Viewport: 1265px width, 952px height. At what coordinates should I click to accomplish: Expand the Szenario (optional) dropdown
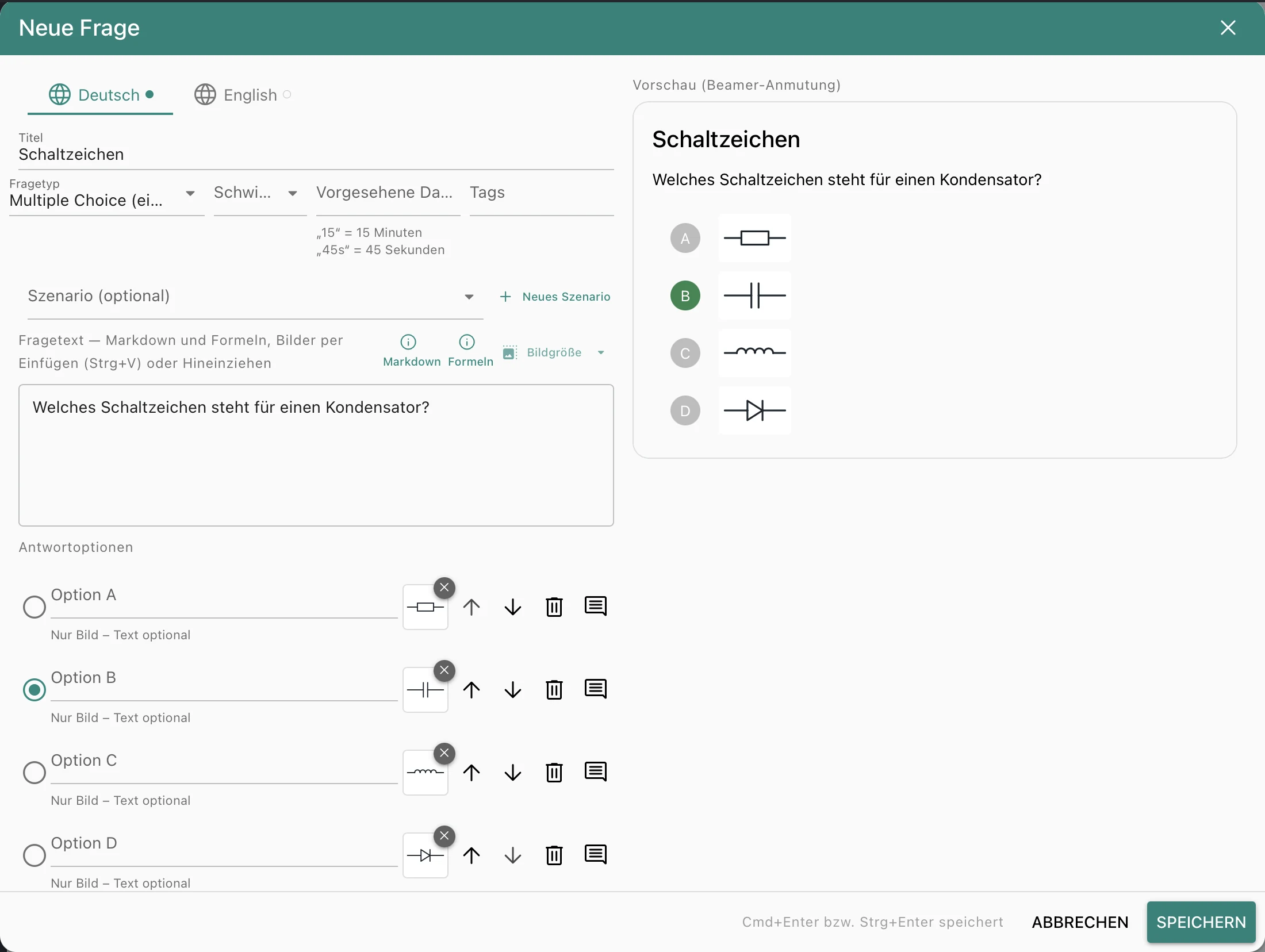pos(255,296)
